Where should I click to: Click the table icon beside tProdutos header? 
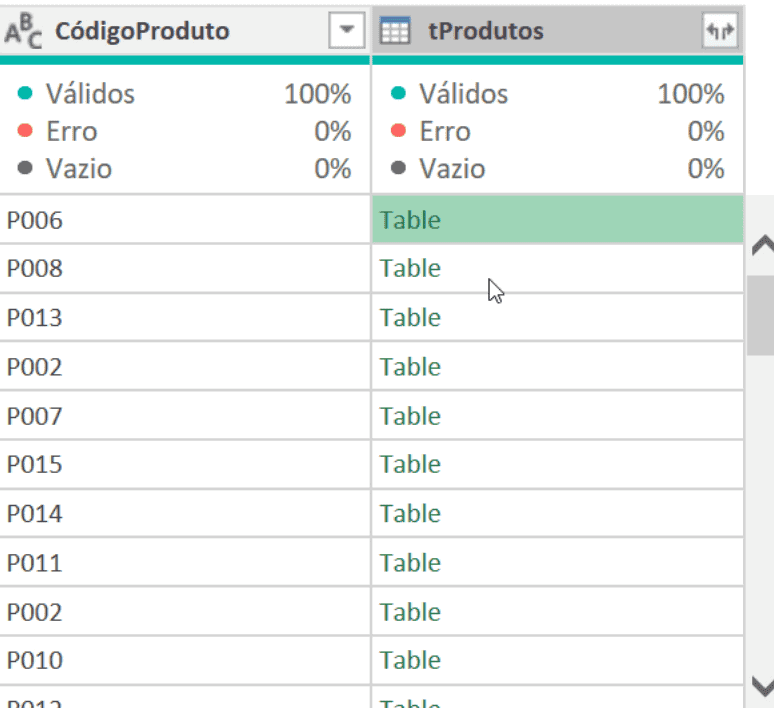pyautogui.click(x=395, y=32)
